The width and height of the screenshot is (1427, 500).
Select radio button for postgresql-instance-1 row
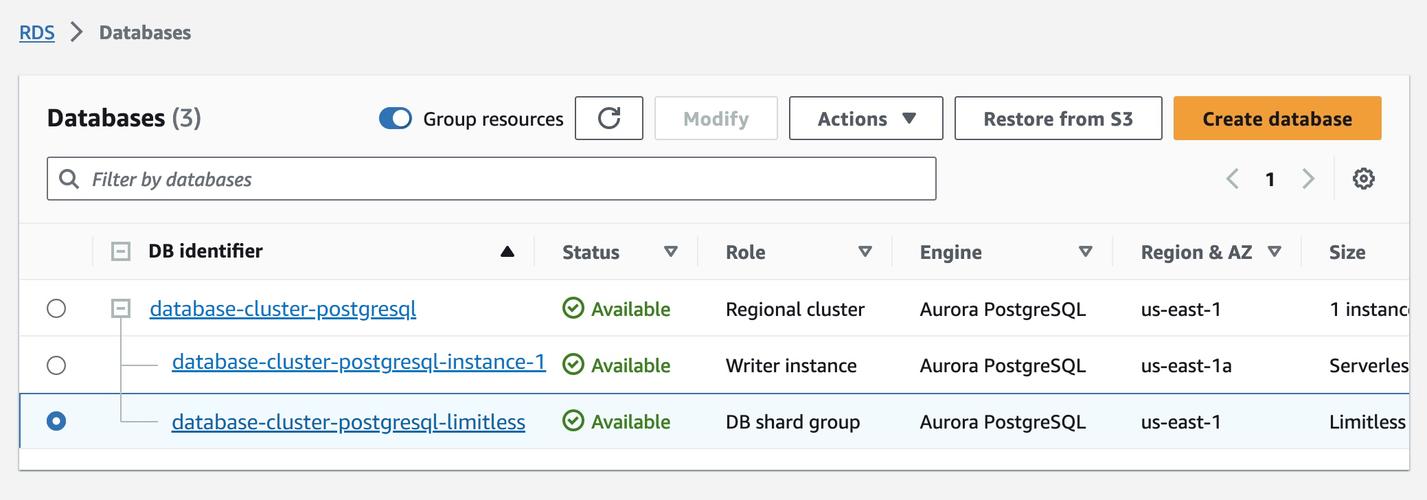[x=56, y=365]
